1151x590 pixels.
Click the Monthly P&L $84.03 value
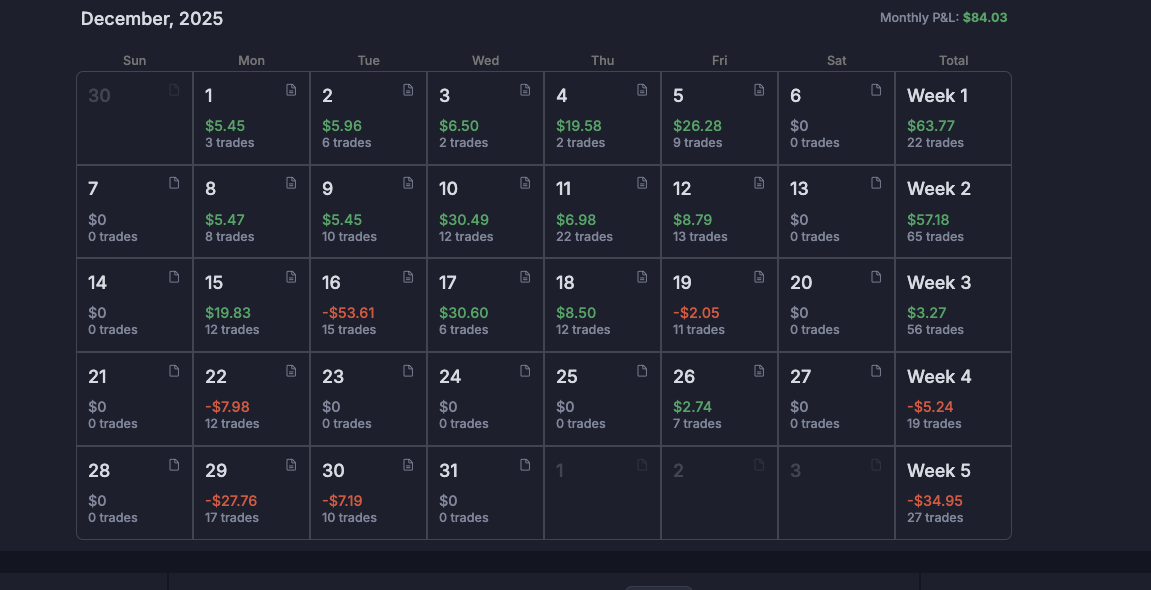coord(985,18)
